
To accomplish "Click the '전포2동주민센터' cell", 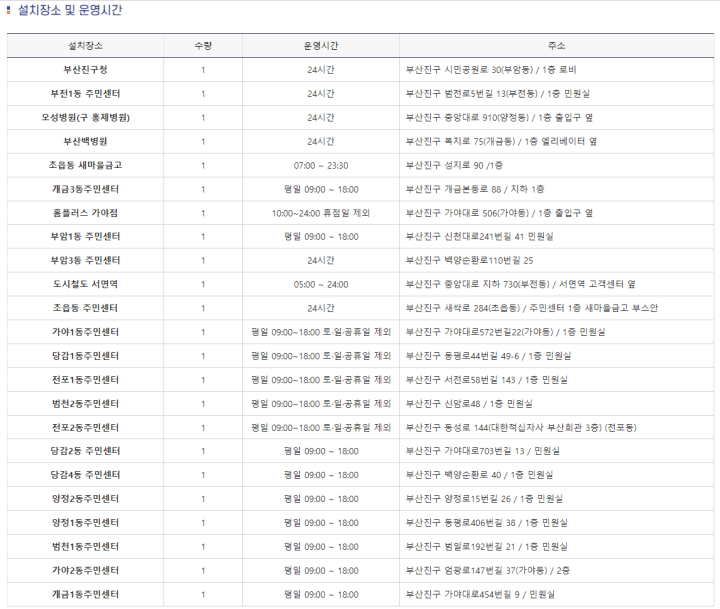I will (x=85, y=428).
